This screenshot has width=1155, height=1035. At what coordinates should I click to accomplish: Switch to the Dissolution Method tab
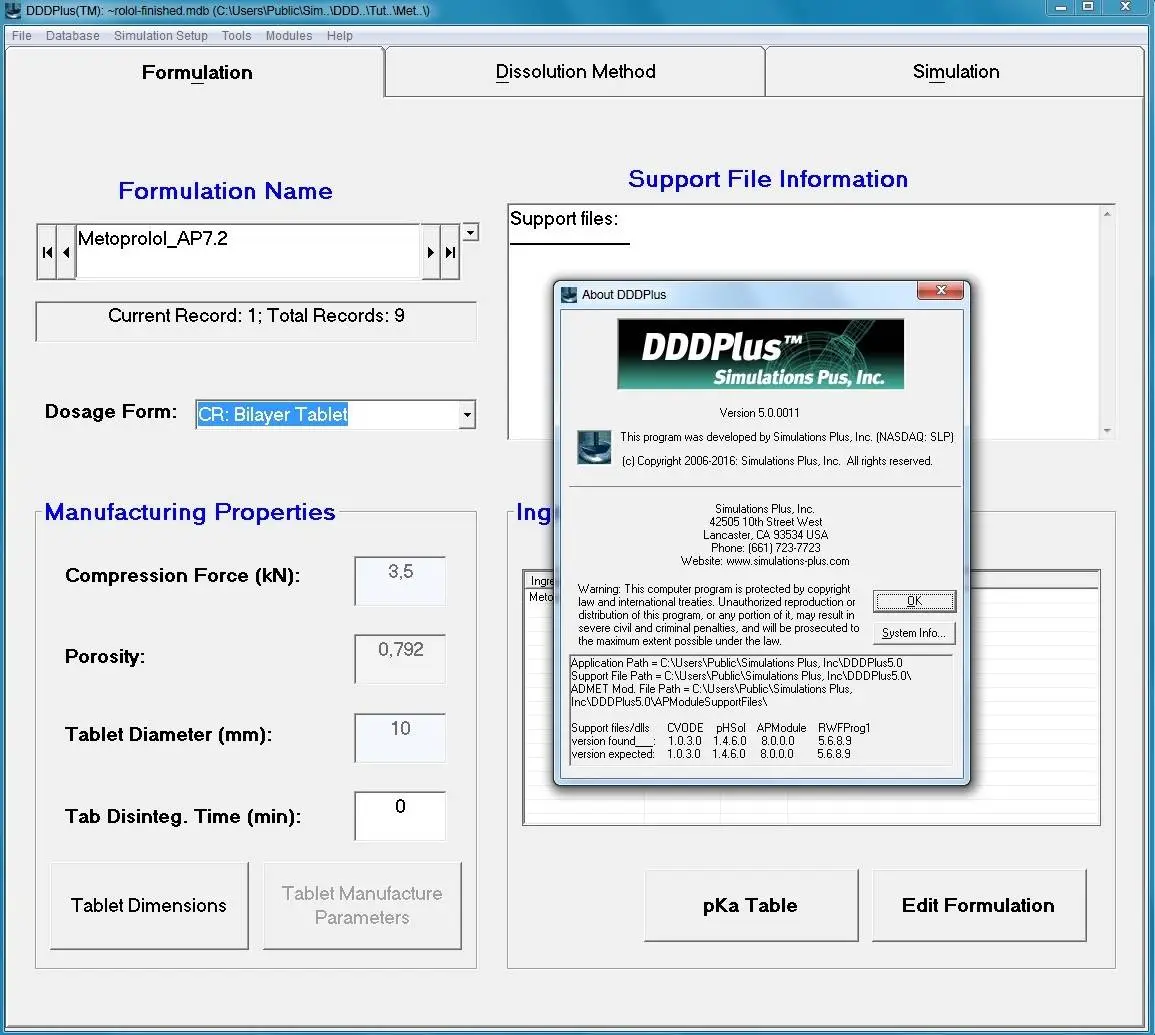point(575,71)
